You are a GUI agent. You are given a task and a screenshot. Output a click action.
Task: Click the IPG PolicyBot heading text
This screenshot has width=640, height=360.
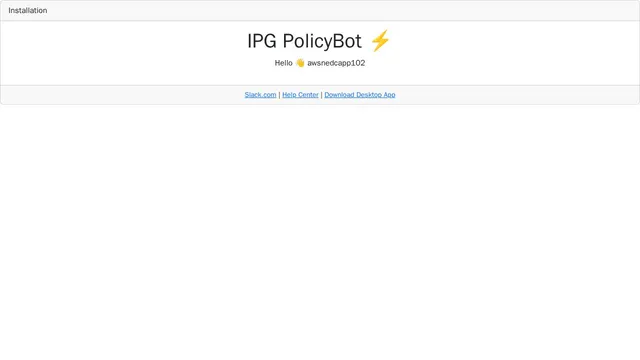click(x=304, y=41)
